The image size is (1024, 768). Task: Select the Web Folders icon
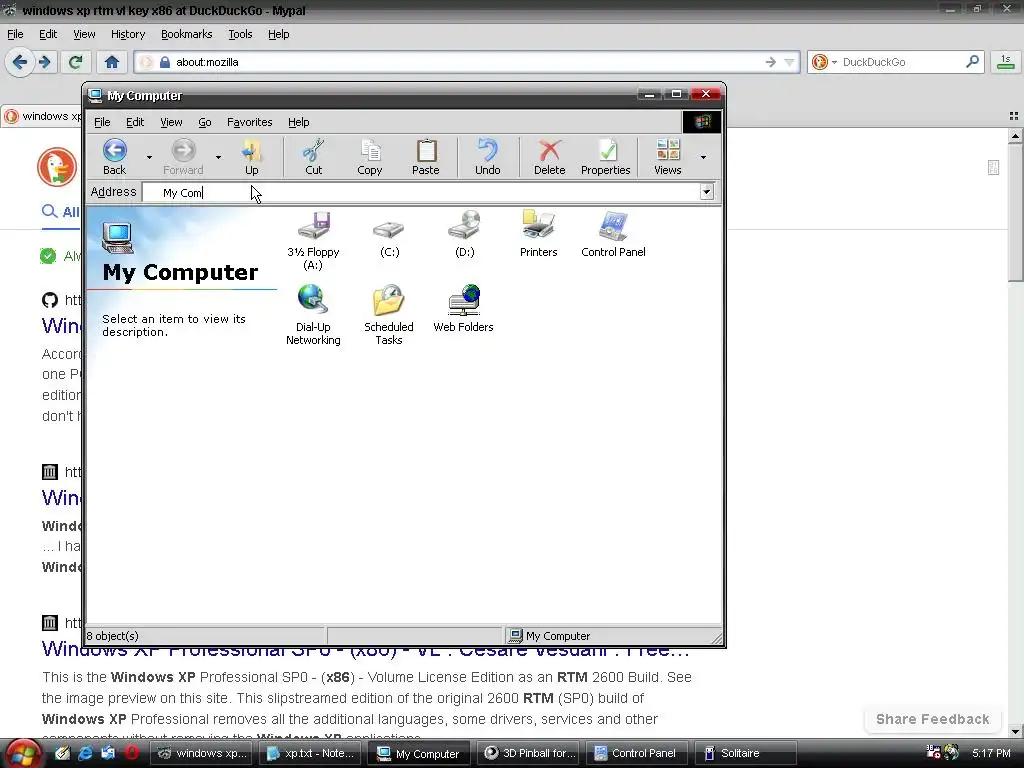point(464,308)
